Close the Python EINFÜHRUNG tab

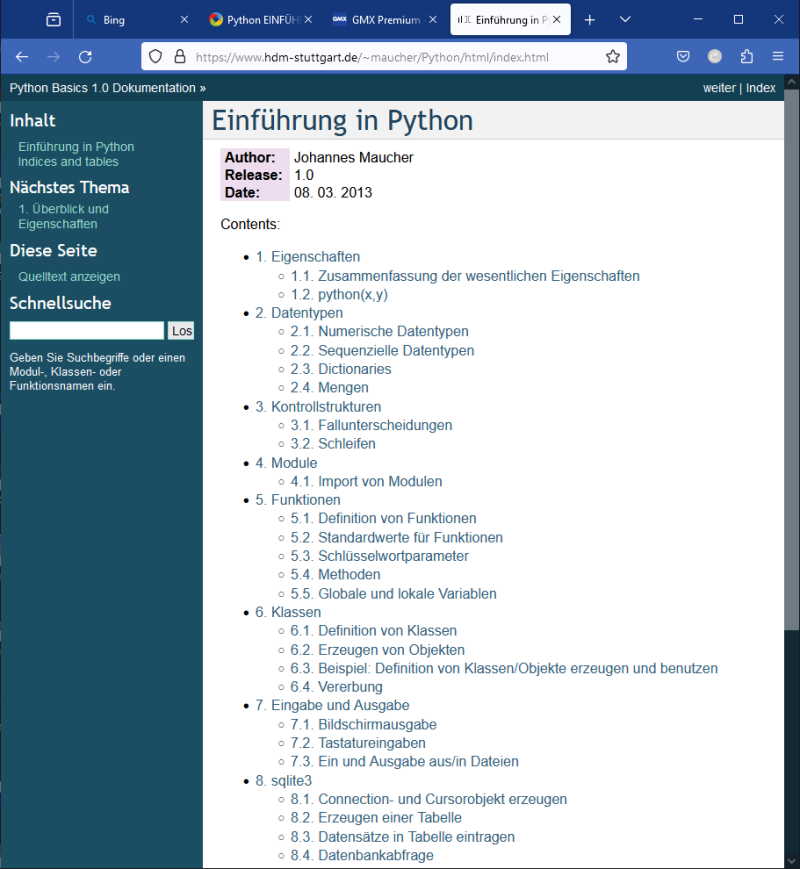tap(307, 20)
